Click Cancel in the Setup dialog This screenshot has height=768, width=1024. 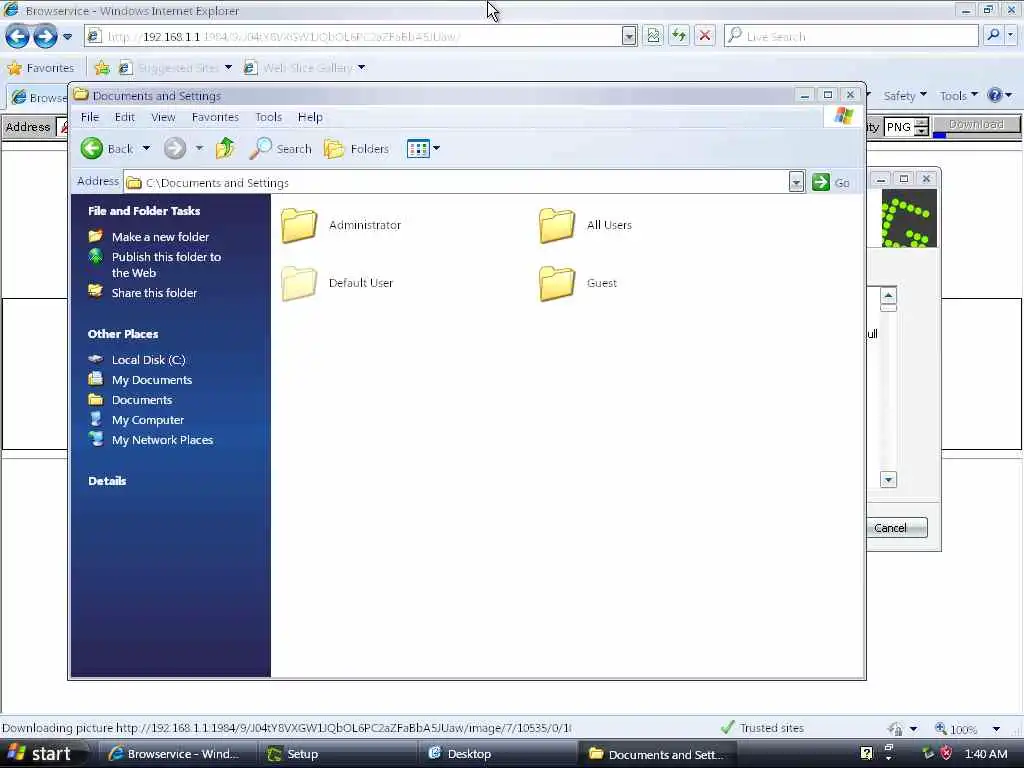coord(899,528)
